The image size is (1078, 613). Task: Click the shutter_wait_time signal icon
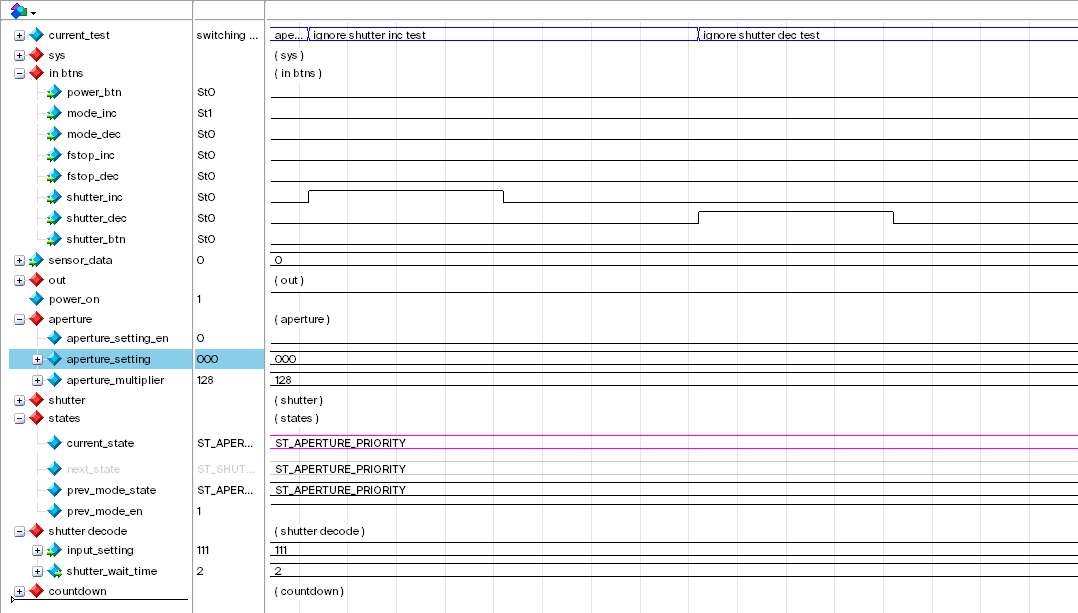[54, 571]
